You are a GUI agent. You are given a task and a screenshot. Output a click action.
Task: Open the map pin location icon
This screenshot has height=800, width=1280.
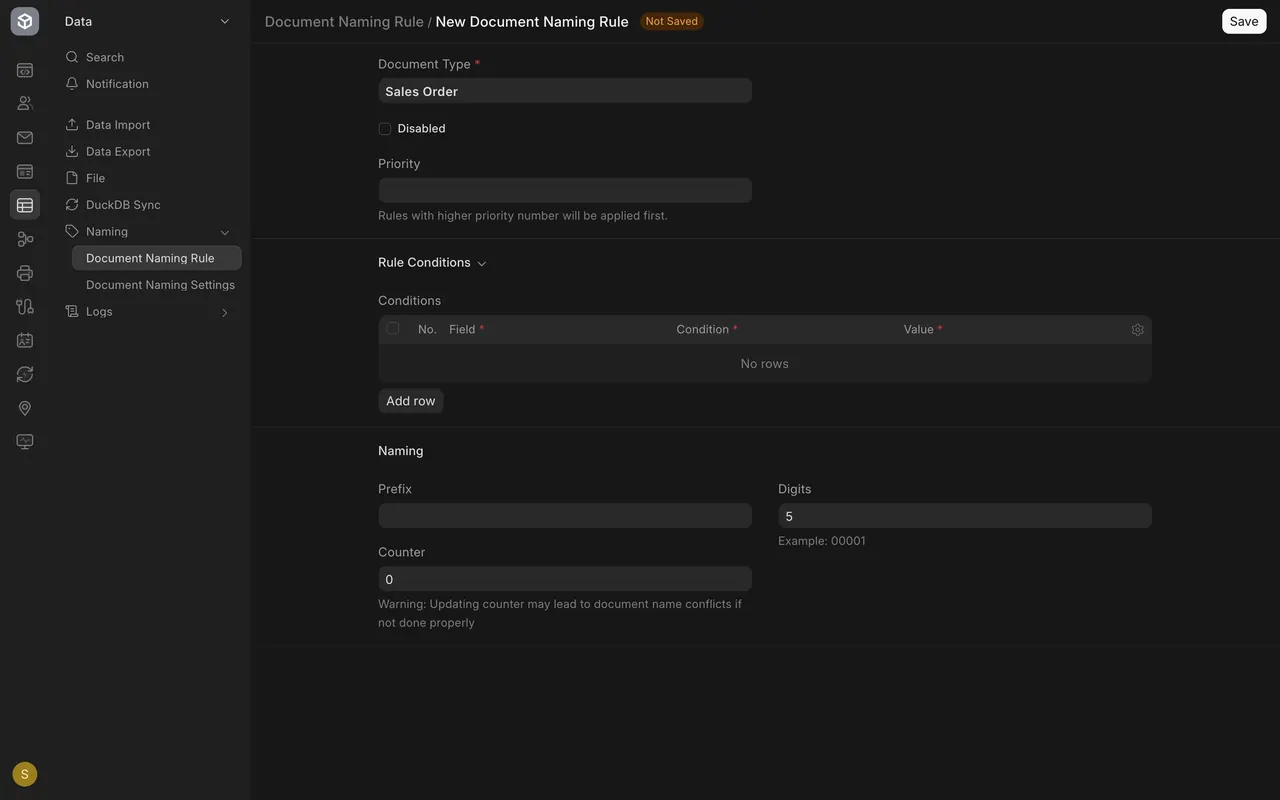pos(25,408)
